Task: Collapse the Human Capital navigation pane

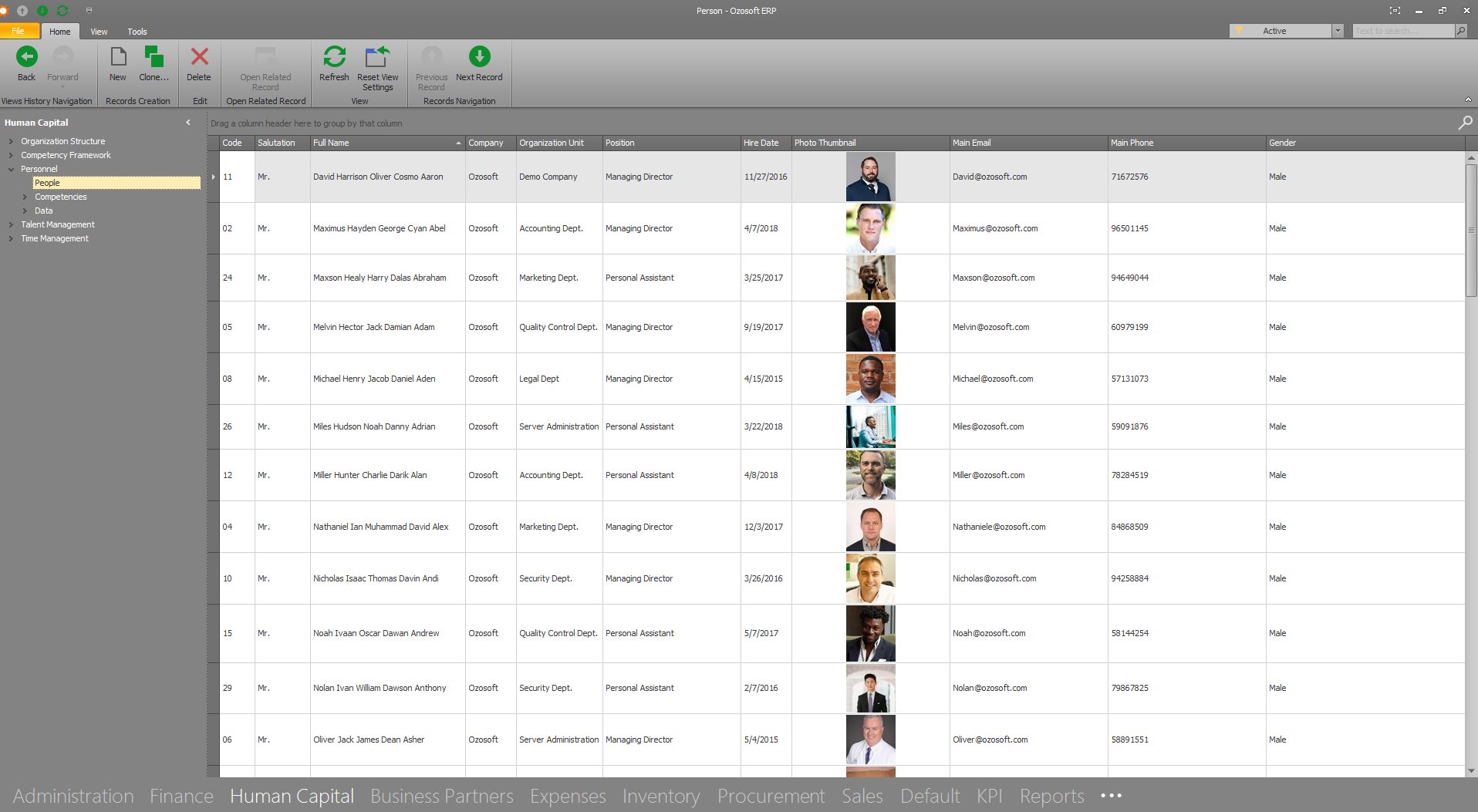Action: click(x=188, y=122)
